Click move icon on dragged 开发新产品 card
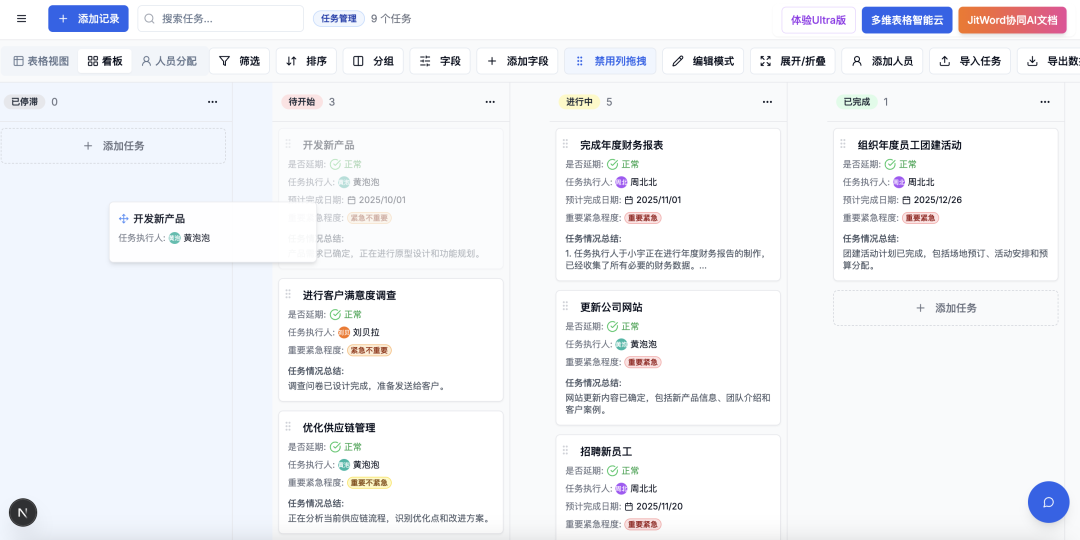 [124, 219]
